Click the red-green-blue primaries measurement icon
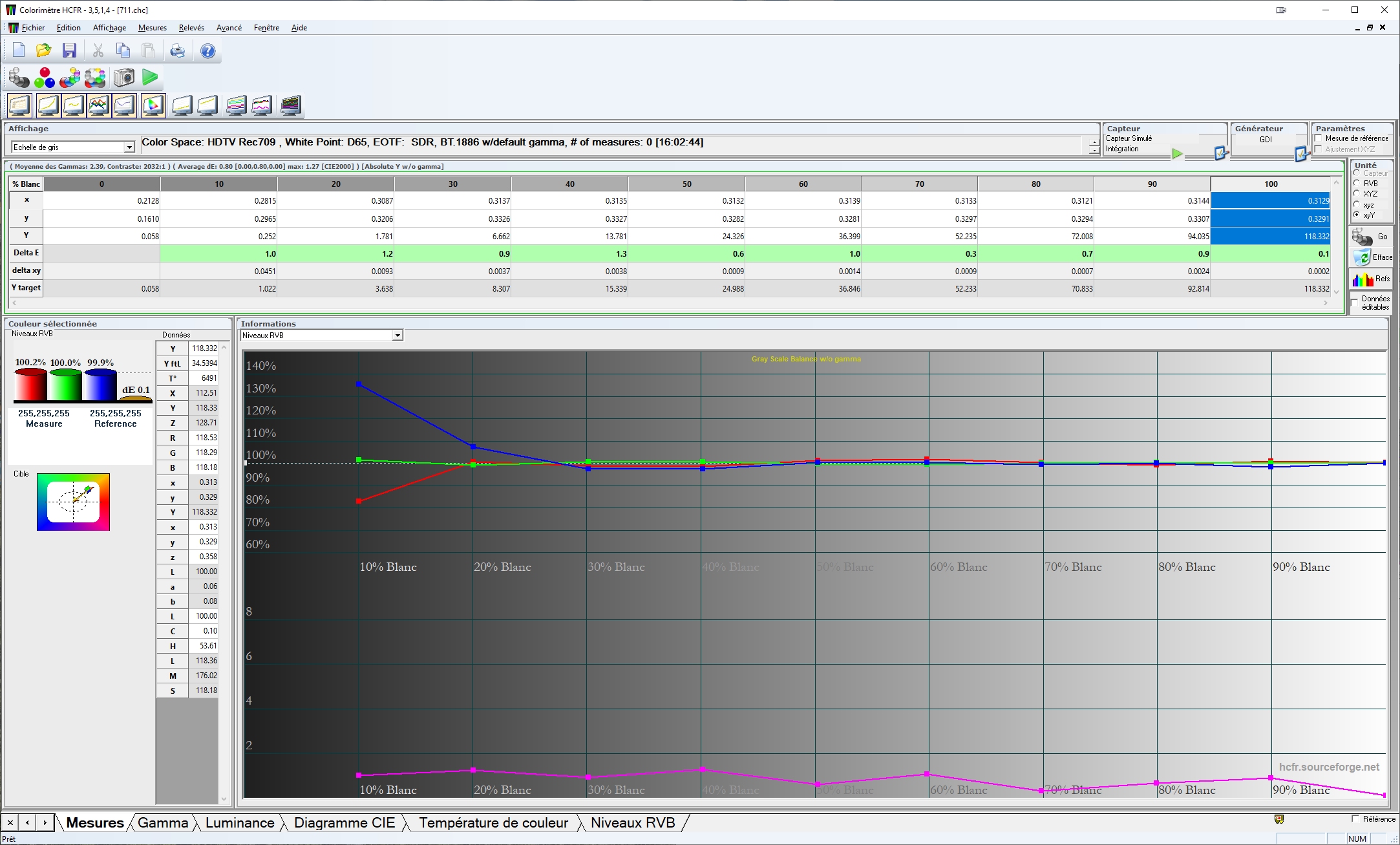Image resolution: width=1400 pixels, height=845 pixels. (45, 78)
